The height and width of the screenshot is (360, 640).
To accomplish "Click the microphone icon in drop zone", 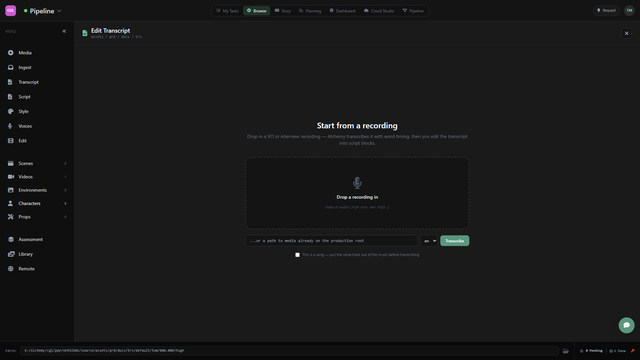I will click(357, 182).
